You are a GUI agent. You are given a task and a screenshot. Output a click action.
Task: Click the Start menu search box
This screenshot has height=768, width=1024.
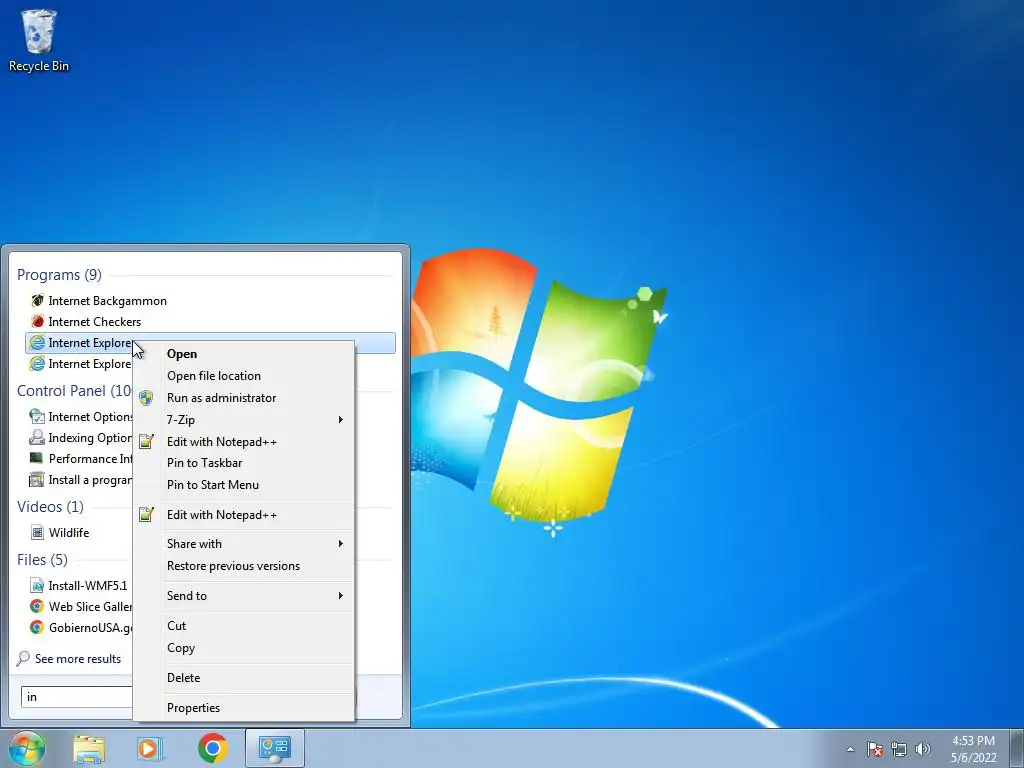(77, 697)
